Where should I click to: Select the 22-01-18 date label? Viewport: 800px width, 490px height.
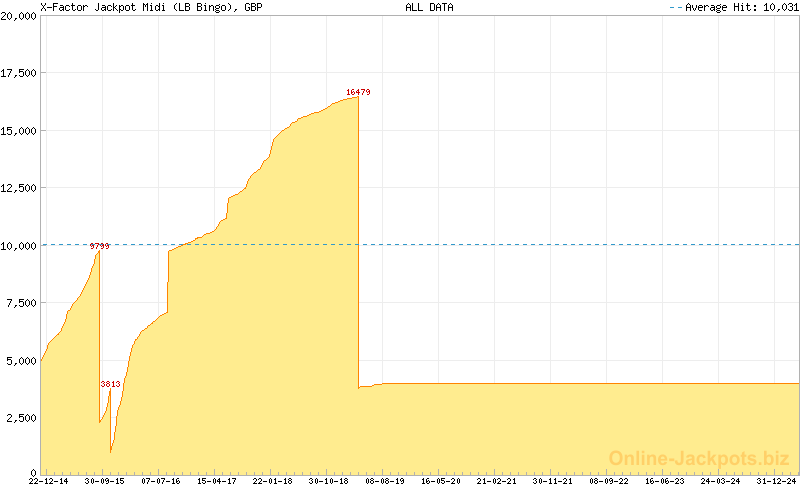tap(272, 481)
